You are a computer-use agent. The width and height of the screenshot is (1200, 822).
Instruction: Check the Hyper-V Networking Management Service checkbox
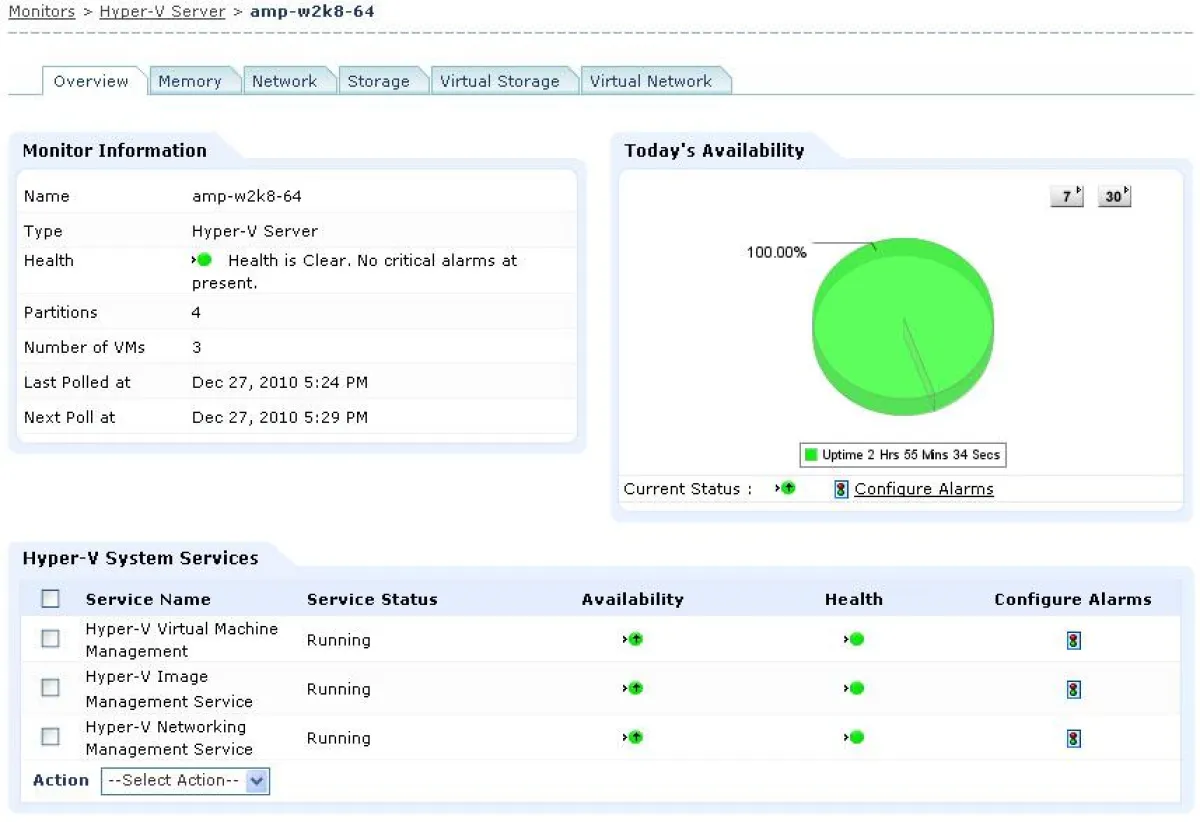coord(50,737)
